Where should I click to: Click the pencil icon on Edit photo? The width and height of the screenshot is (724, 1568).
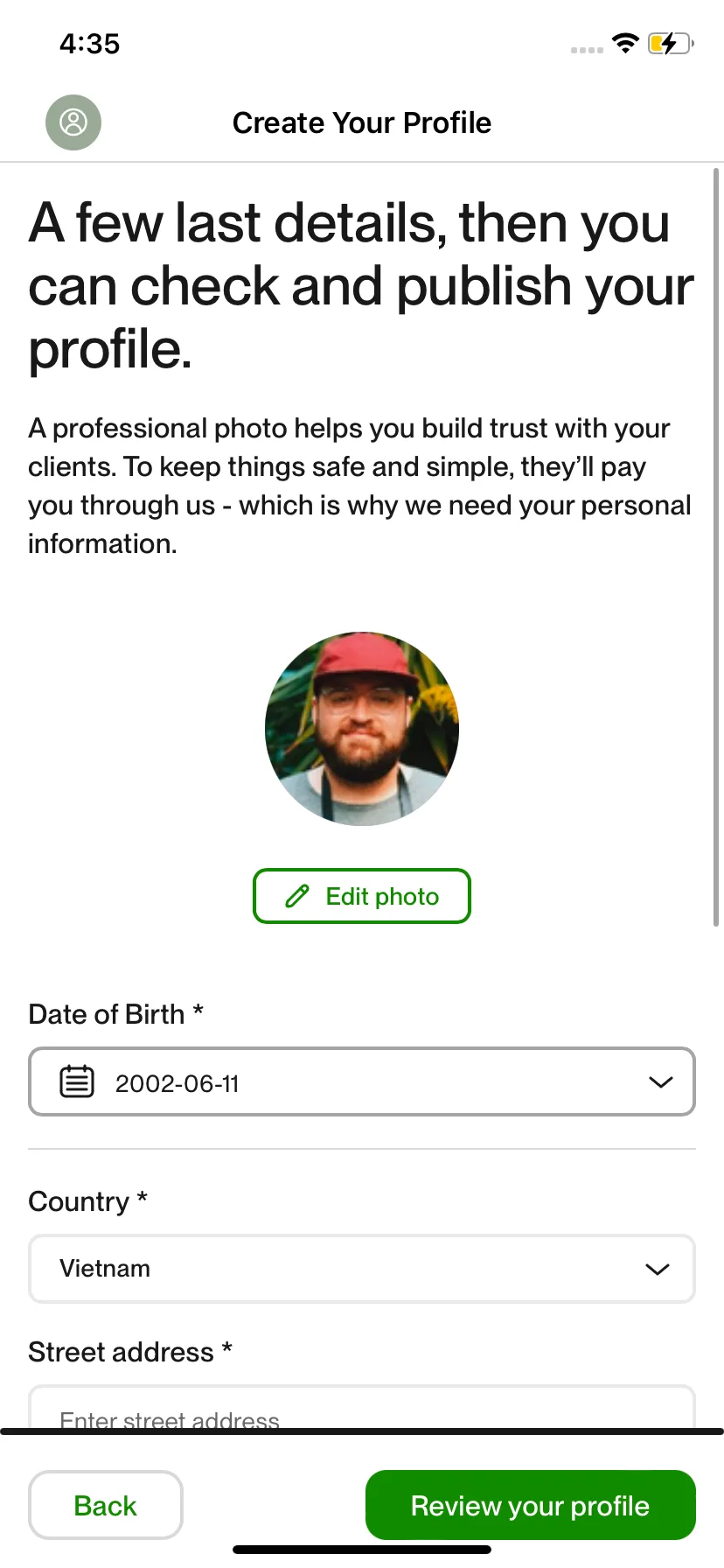tap(297, 896)
